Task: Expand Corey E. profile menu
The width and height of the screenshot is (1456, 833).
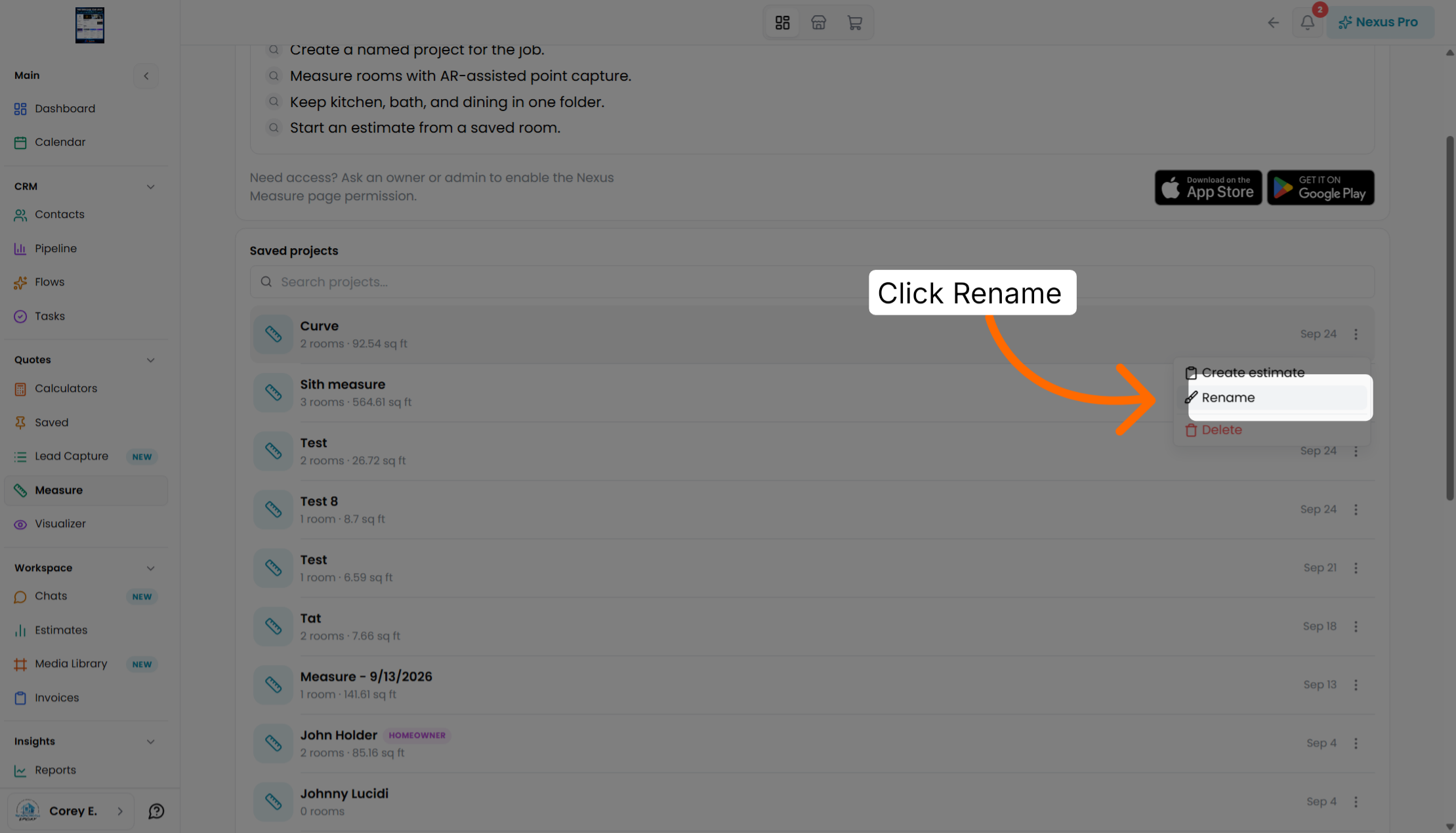Action: [x=71, y=811]
